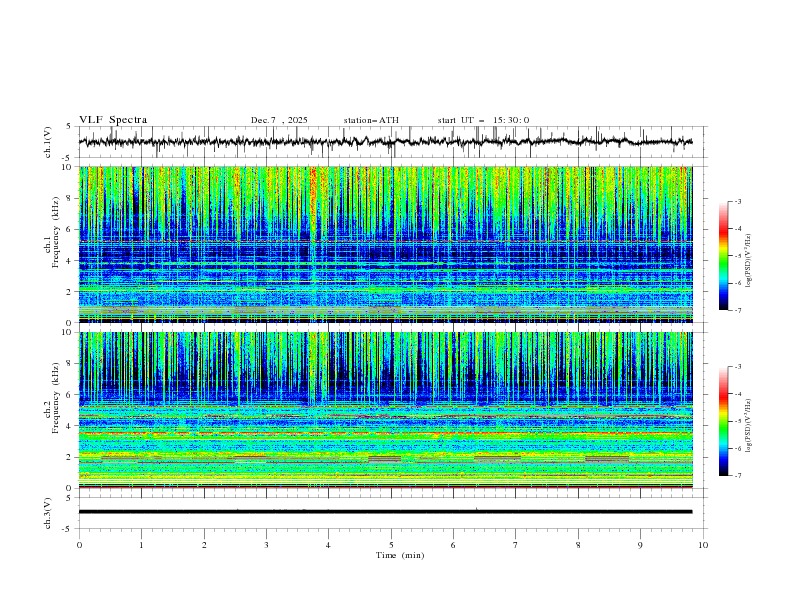Click ch.1 "Frequency (kHz)" axis label
Viewport: 792px width, 612px height.
(56, 232)
